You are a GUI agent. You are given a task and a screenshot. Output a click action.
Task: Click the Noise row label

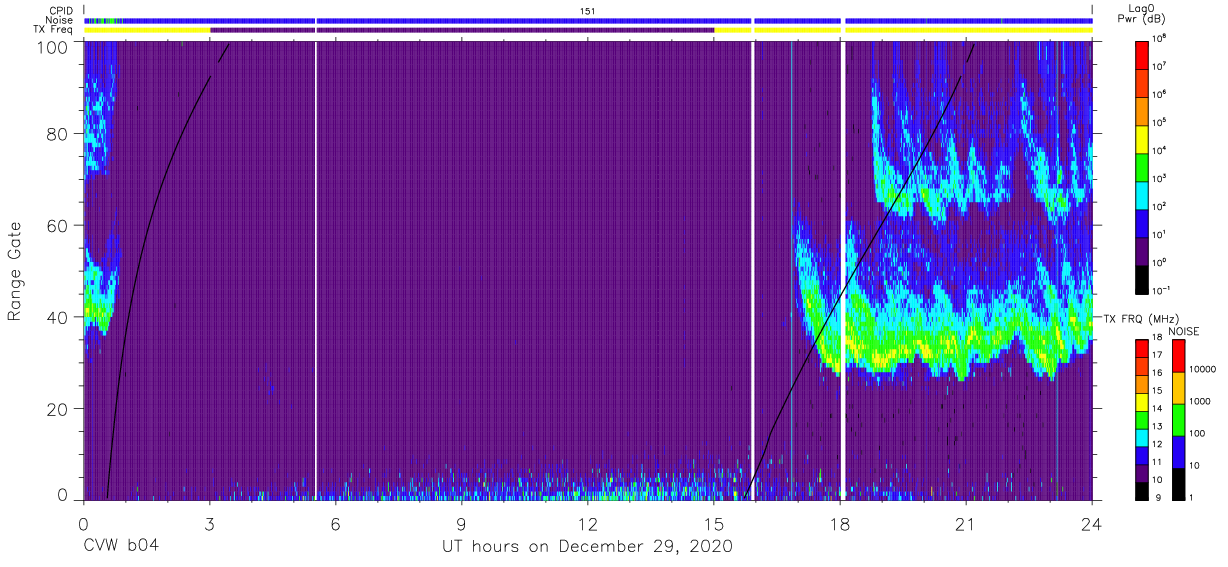pyautogui.click(x=60, y=20)
